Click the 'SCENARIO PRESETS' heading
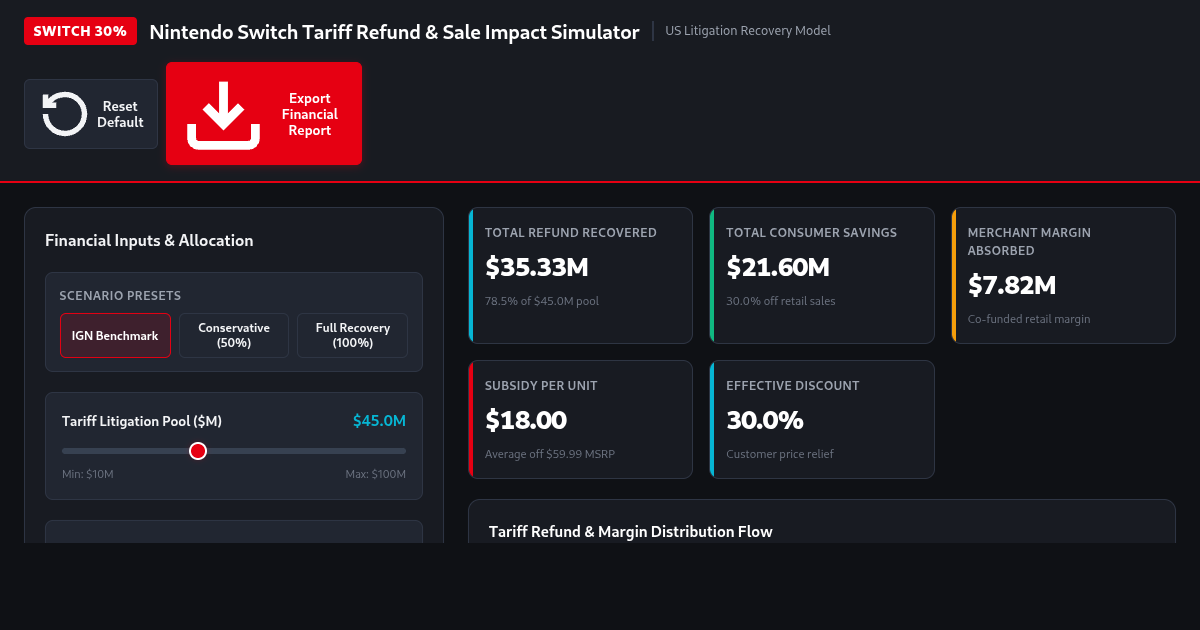Image resolution: width=1200 pixels, height=630 pixels. click(120, 296)
